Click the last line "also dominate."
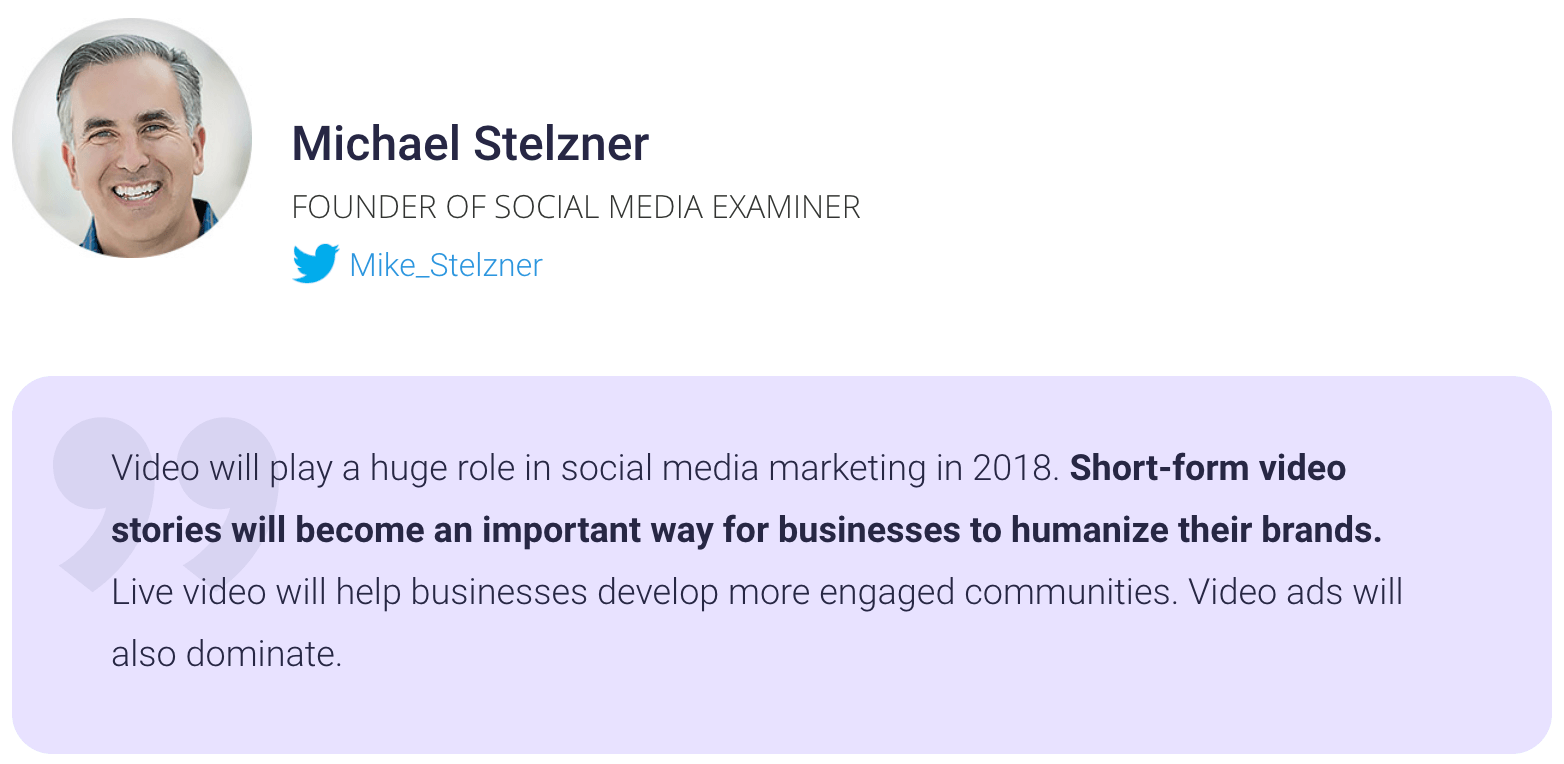This screenshot has height=764, width=1564. [227, 655]
